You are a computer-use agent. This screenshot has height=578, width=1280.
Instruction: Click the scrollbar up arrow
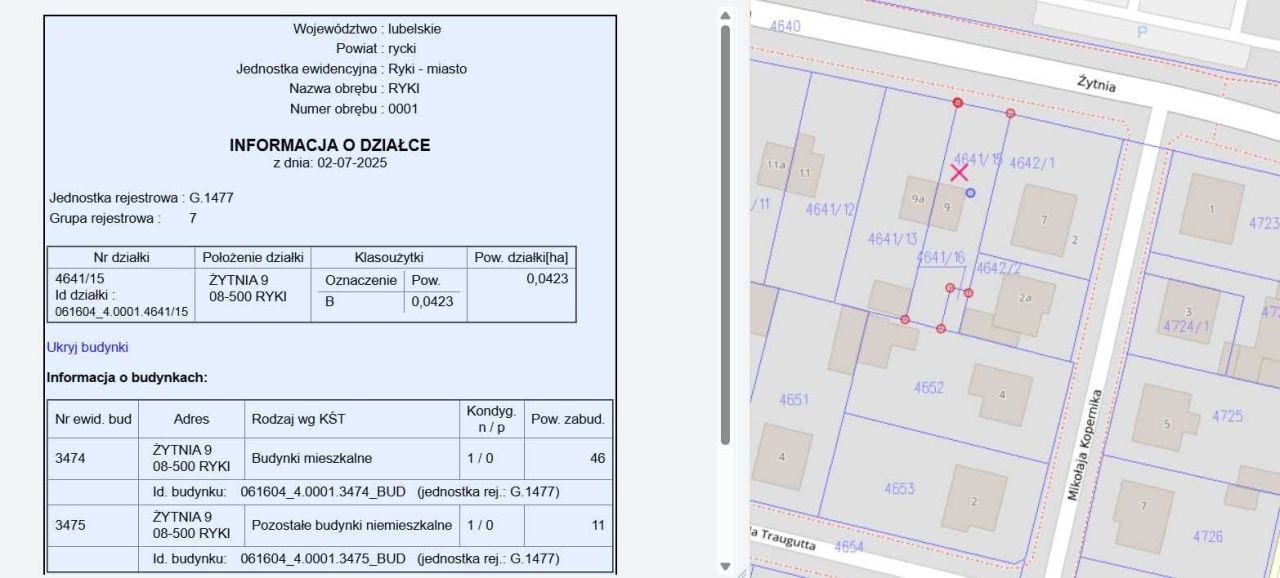(x=726, y=16)
